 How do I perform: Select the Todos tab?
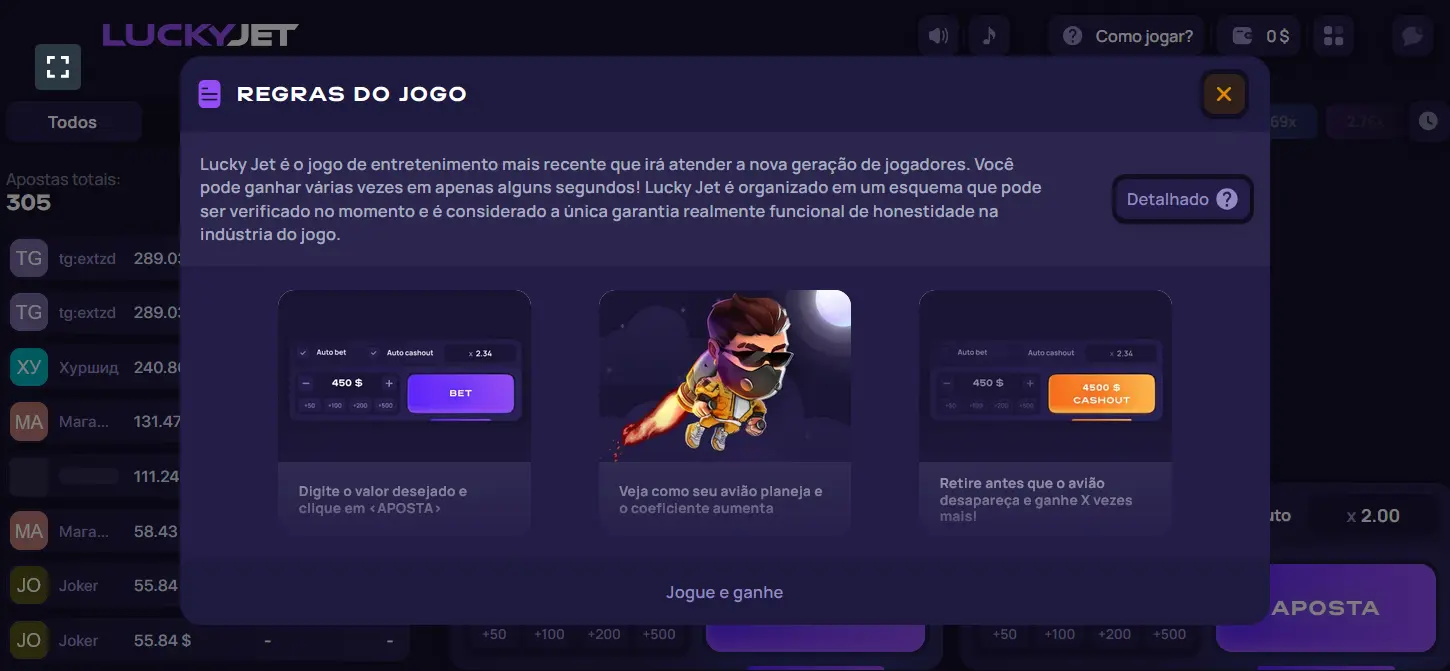coord(73,122)
